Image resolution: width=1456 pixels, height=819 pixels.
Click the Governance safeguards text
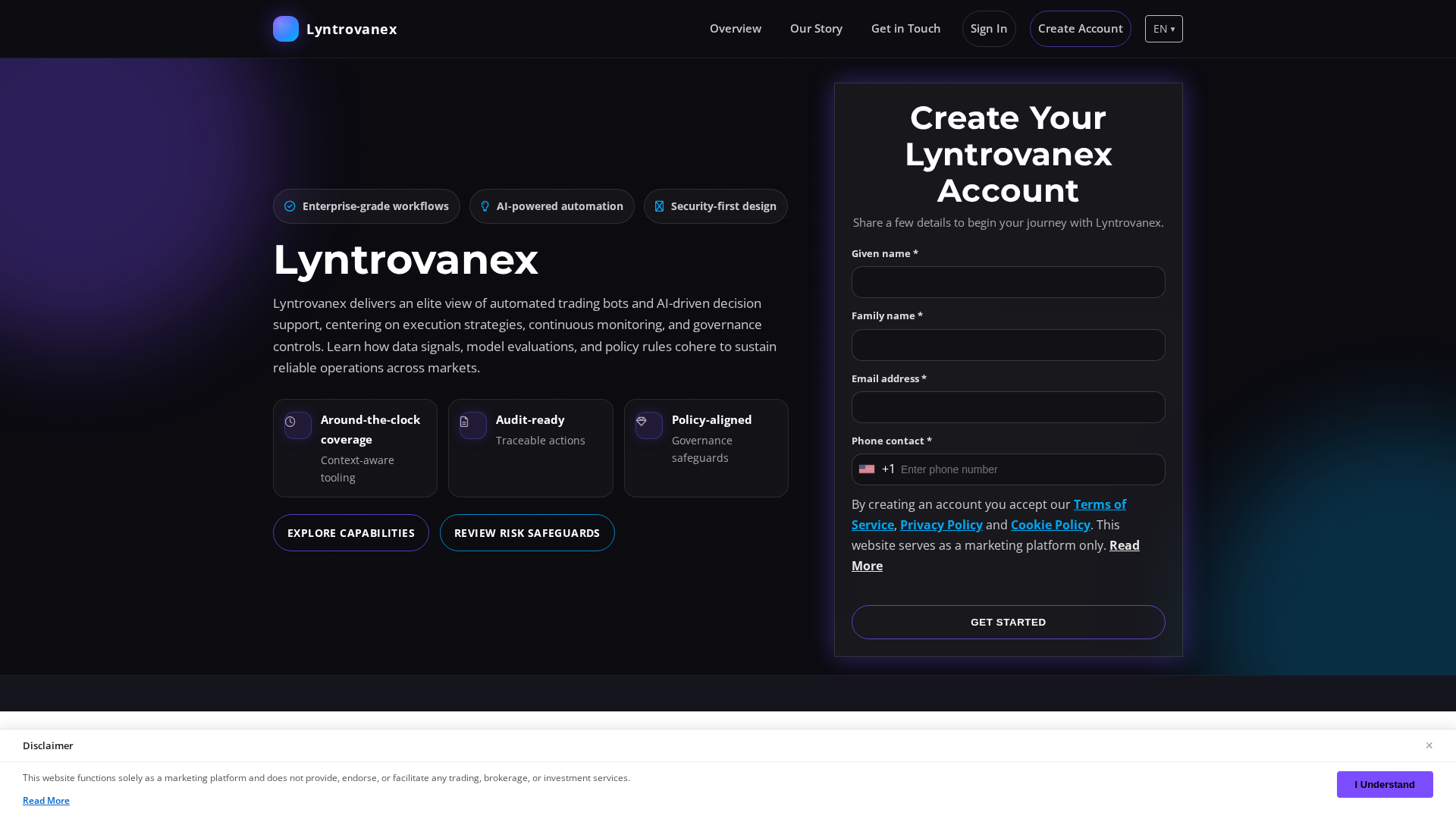(x=702, y=449)
